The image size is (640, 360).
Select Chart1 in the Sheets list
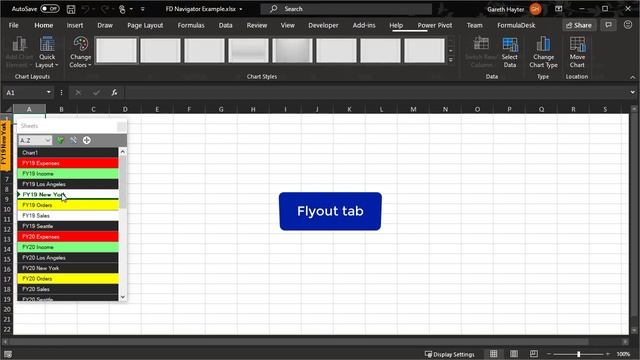click(68, 152)
